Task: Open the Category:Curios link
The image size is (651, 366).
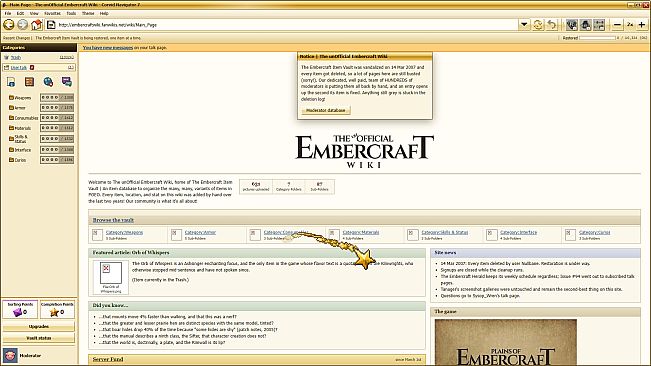Action: [x=595, y=232]
